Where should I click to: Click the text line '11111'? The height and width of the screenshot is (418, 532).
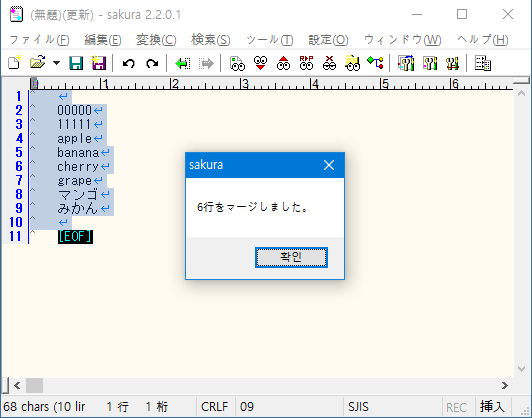click(x=74, y=125)
